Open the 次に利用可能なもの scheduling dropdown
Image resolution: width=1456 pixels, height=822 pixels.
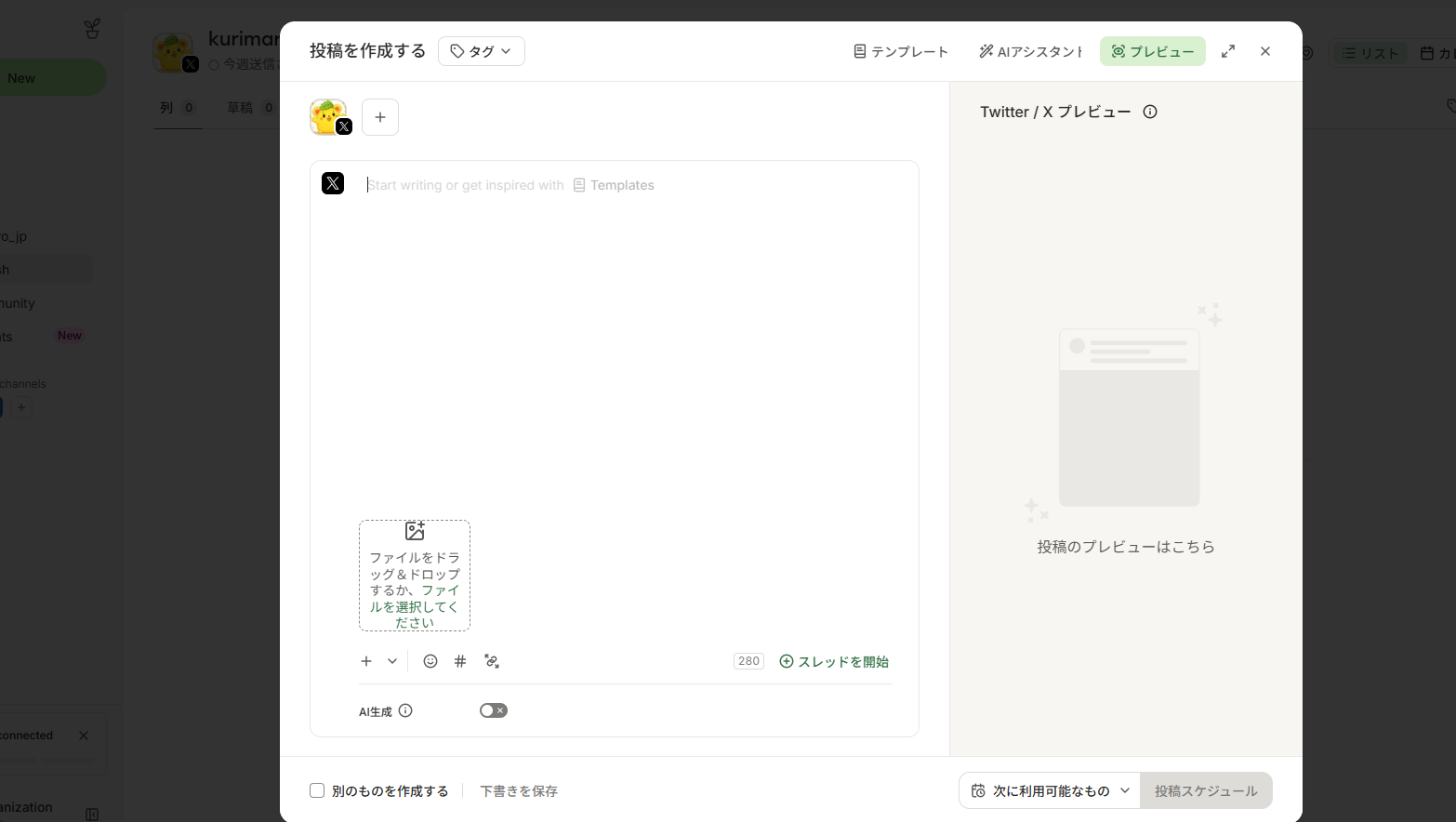tap(1050, 790)
